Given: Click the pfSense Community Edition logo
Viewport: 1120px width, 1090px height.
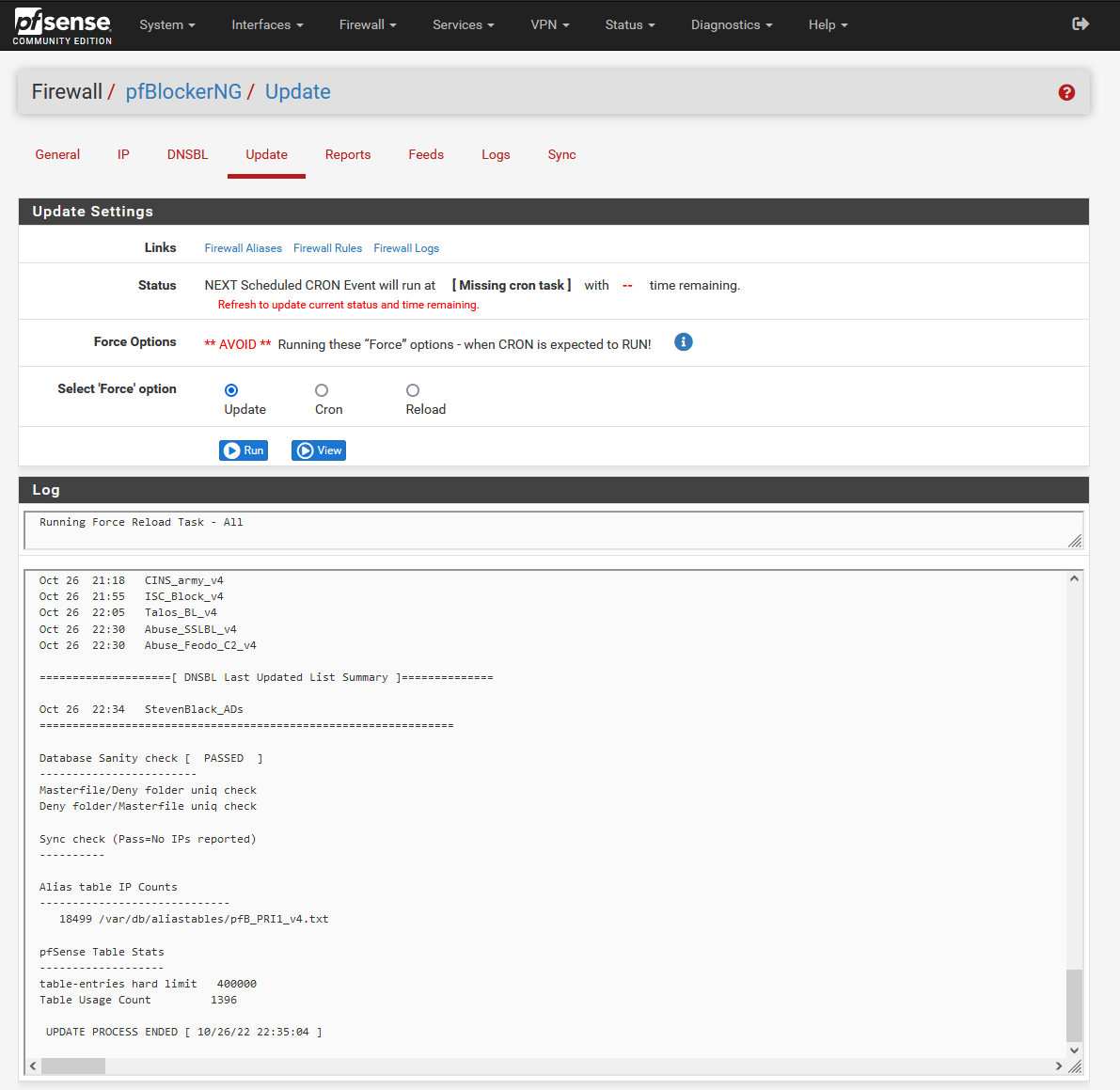Looking at the screenshot, I should 62,26.
